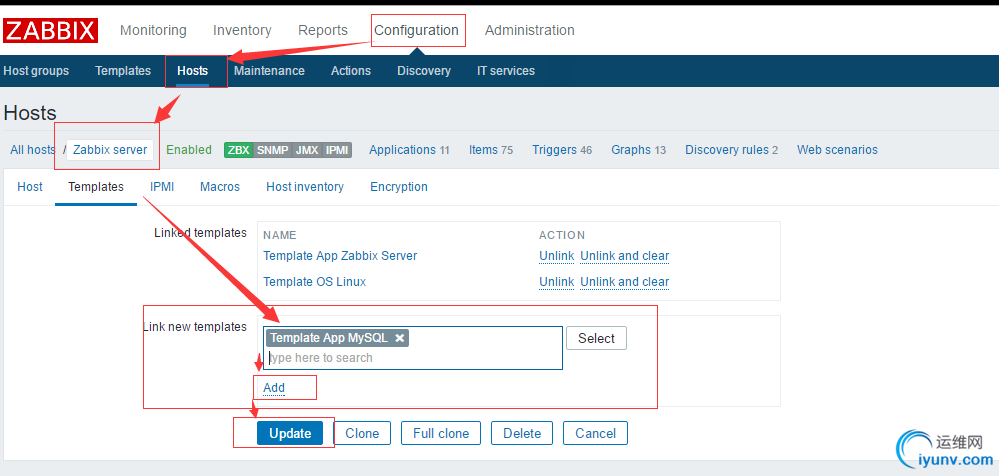Image resolution: width=999 pixels, height=476 pixels.
Task: Open the Monitoring menu
Action: 153,30
